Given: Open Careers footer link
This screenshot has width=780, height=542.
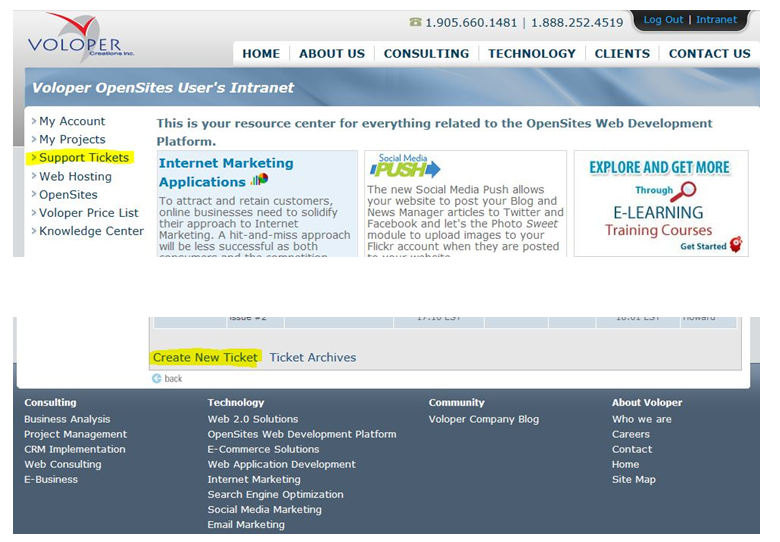Looking at the screenshot, I should pos(631,434).
